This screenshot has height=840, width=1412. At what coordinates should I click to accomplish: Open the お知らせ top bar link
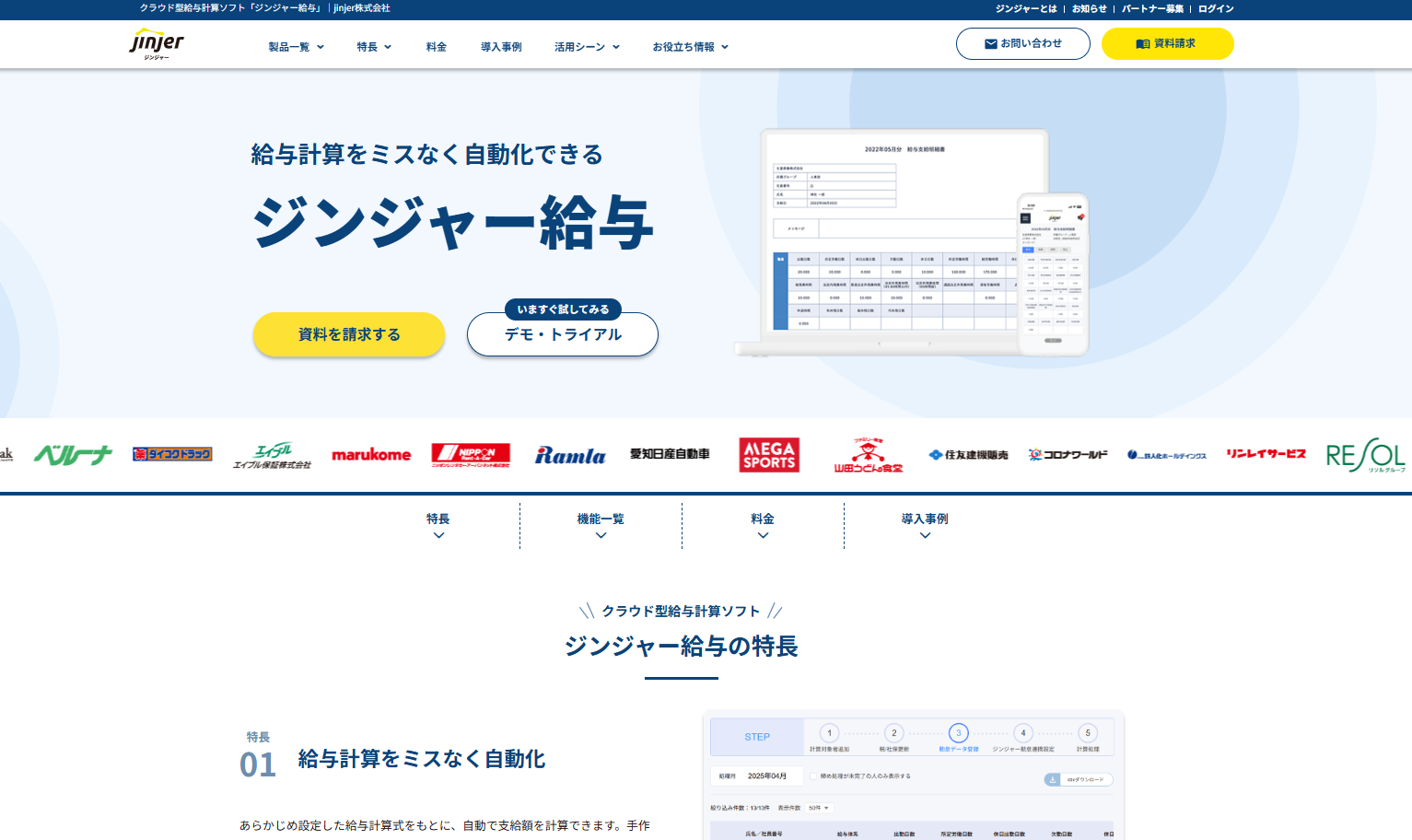1090,8
